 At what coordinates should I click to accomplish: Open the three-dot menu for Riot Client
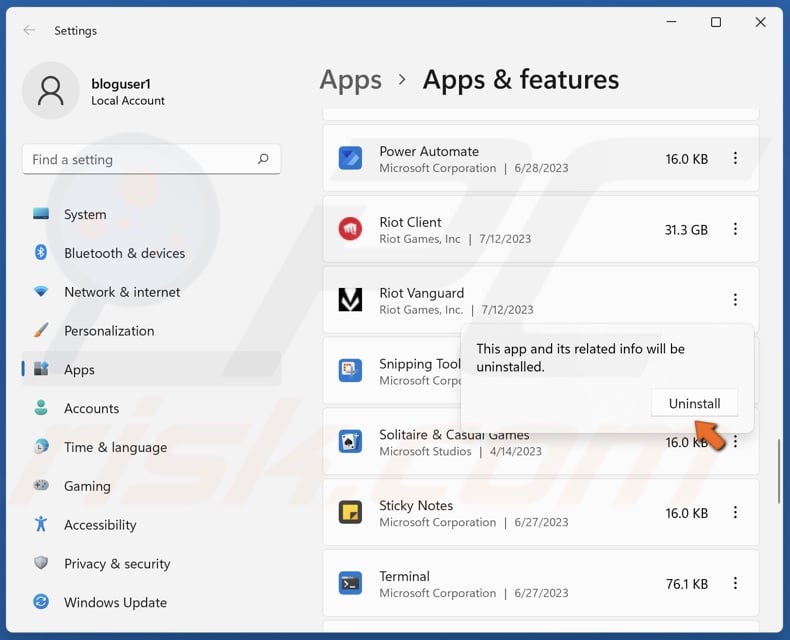735,229
